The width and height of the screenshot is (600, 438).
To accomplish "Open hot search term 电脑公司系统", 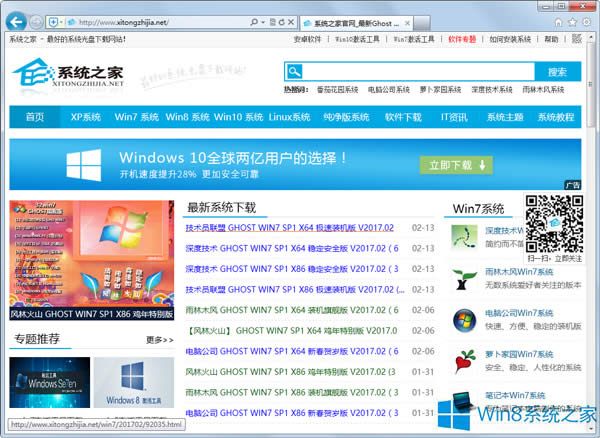I will click(389, 90).
